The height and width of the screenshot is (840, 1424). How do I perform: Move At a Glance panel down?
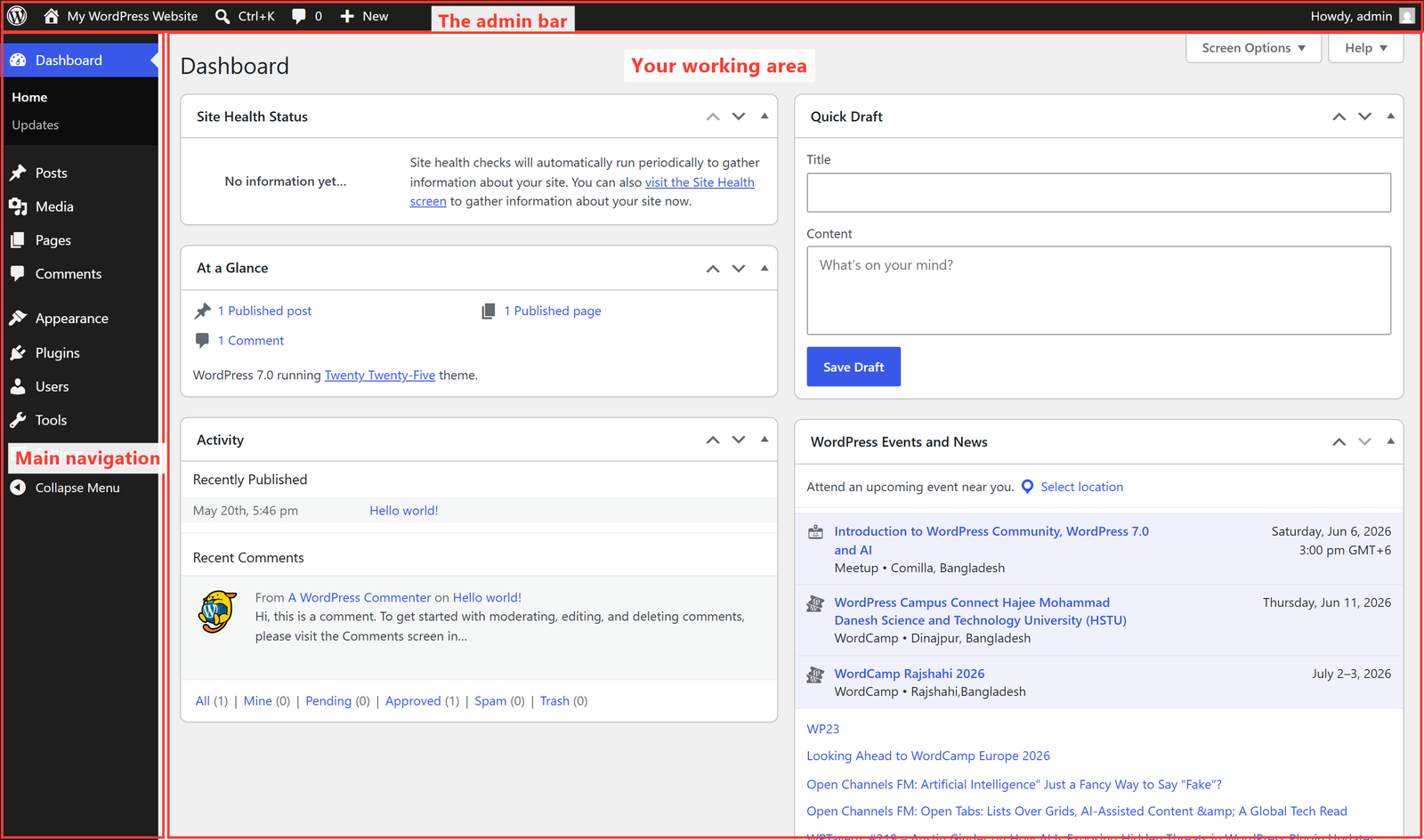tap(739, 269)
